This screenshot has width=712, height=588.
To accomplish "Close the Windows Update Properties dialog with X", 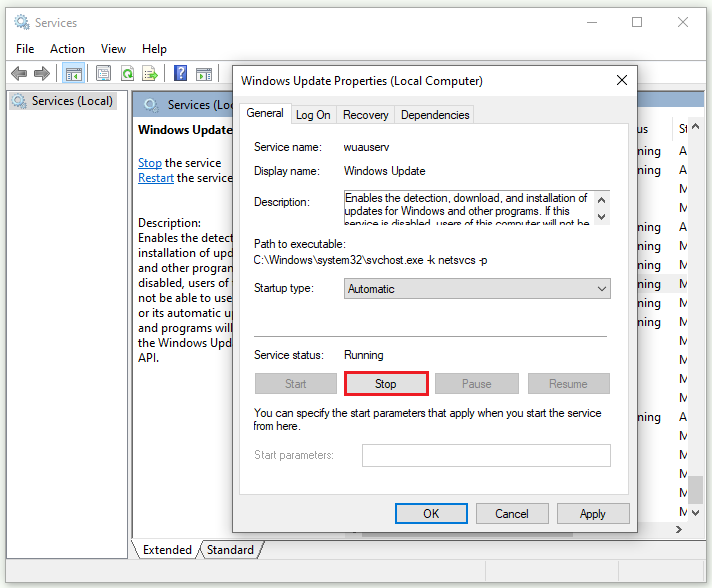I will (622, 80).
